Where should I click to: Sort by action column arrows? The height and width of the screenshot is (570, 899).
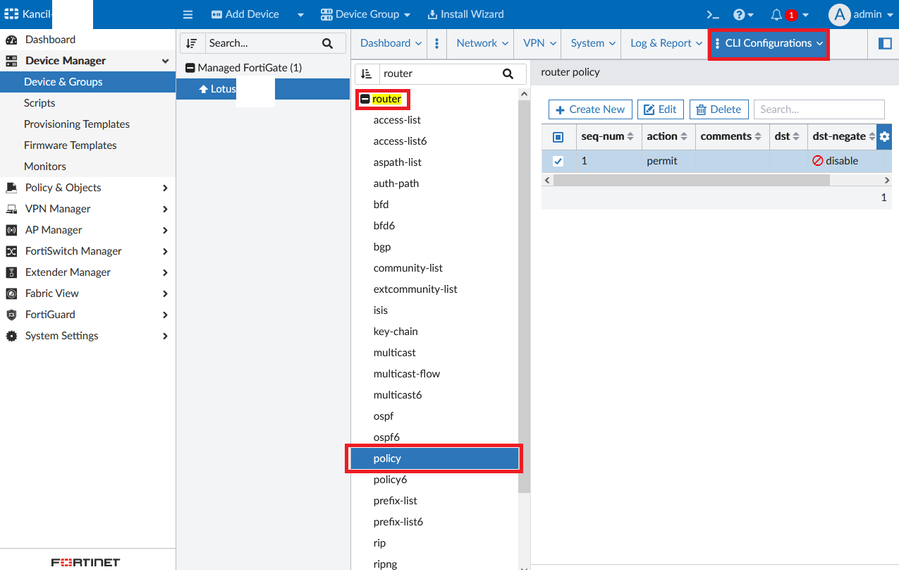point(684,136)
